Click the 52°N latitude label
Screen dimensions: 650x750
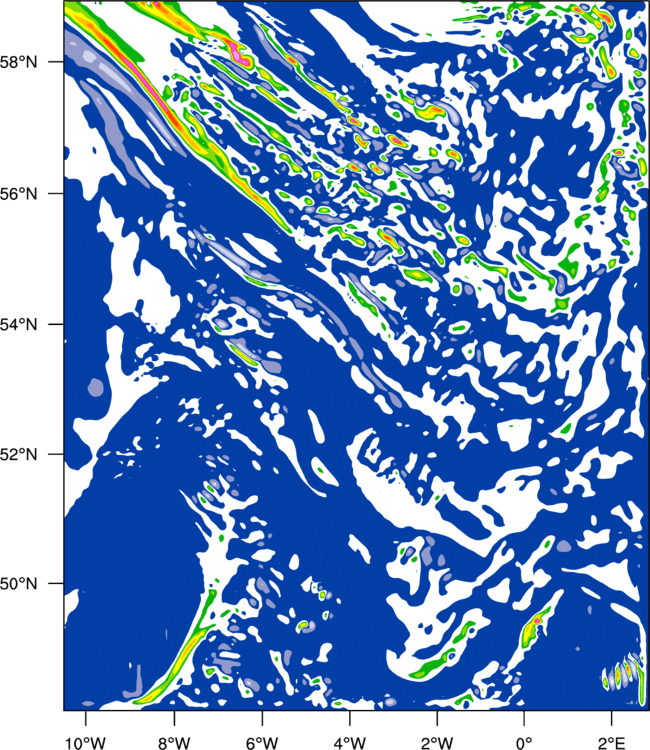click(x=18, y=454)
